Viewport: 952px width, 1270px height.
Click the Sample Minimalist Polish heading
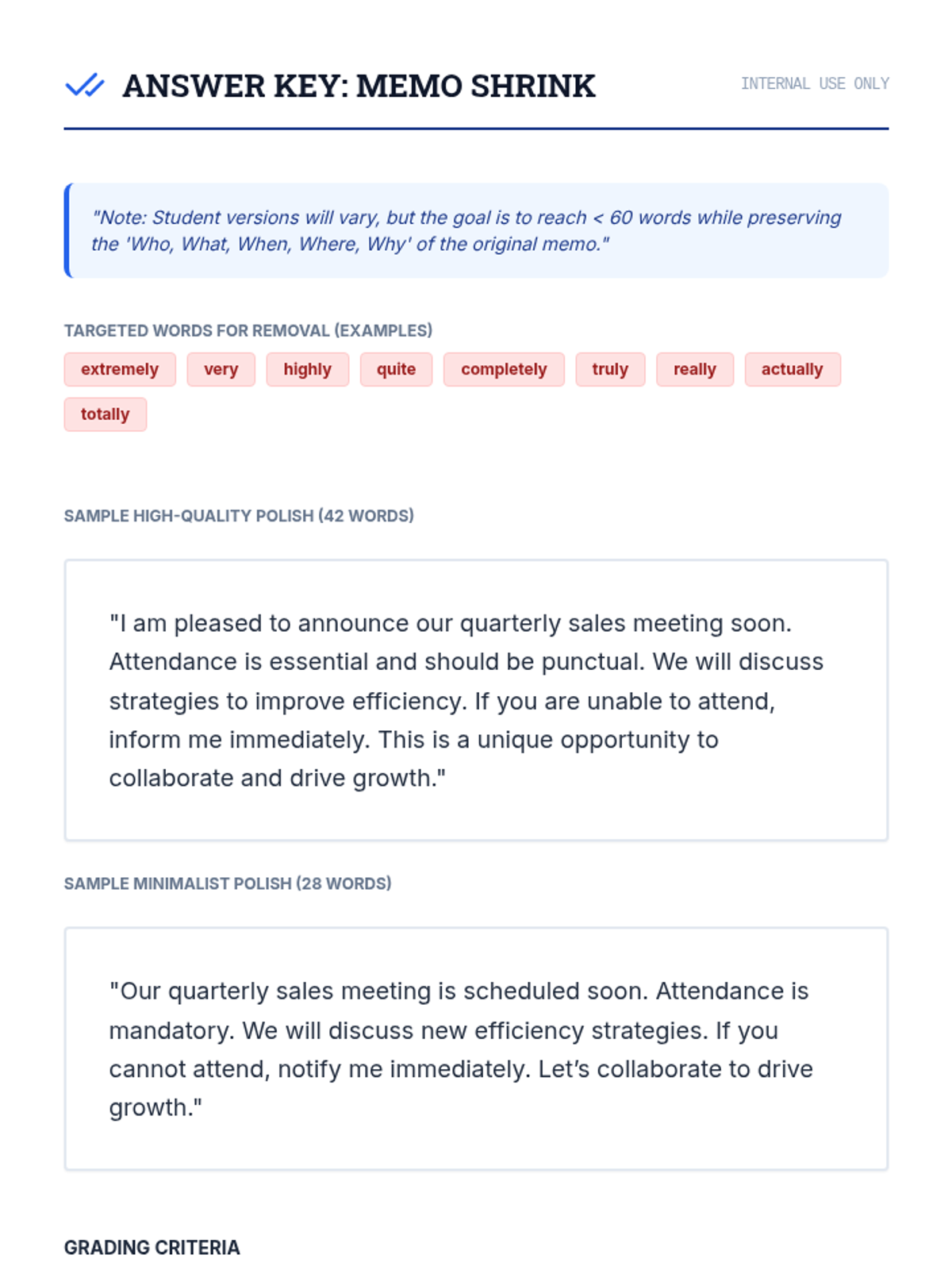(228, 883)
